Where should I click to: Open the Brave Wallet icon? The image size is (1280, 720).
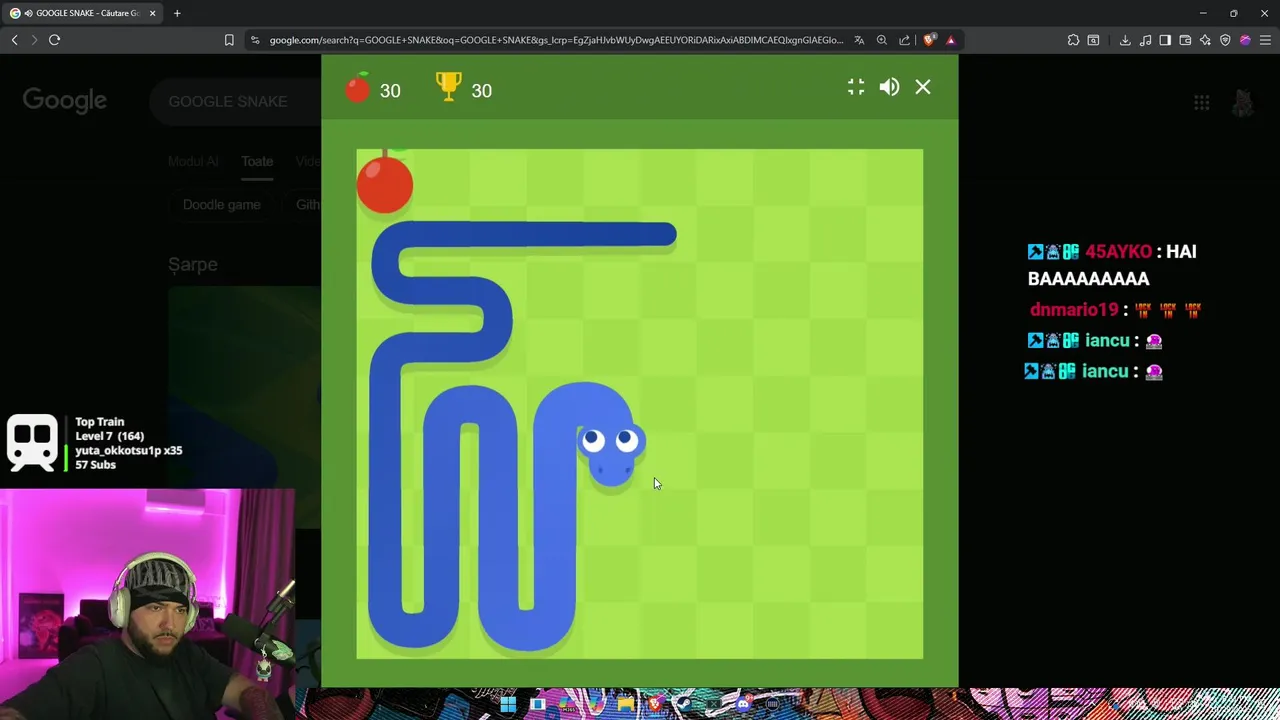(x=1185, y=40)
